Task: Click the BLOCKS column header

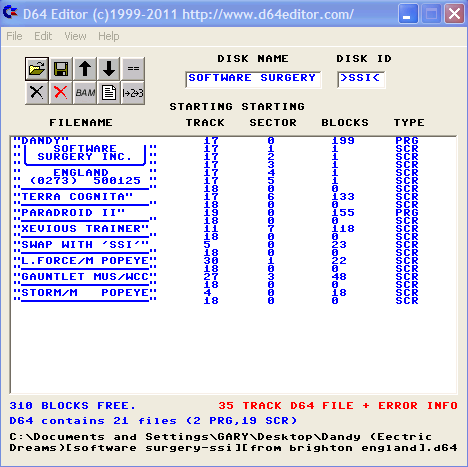Action: (345, 122)
